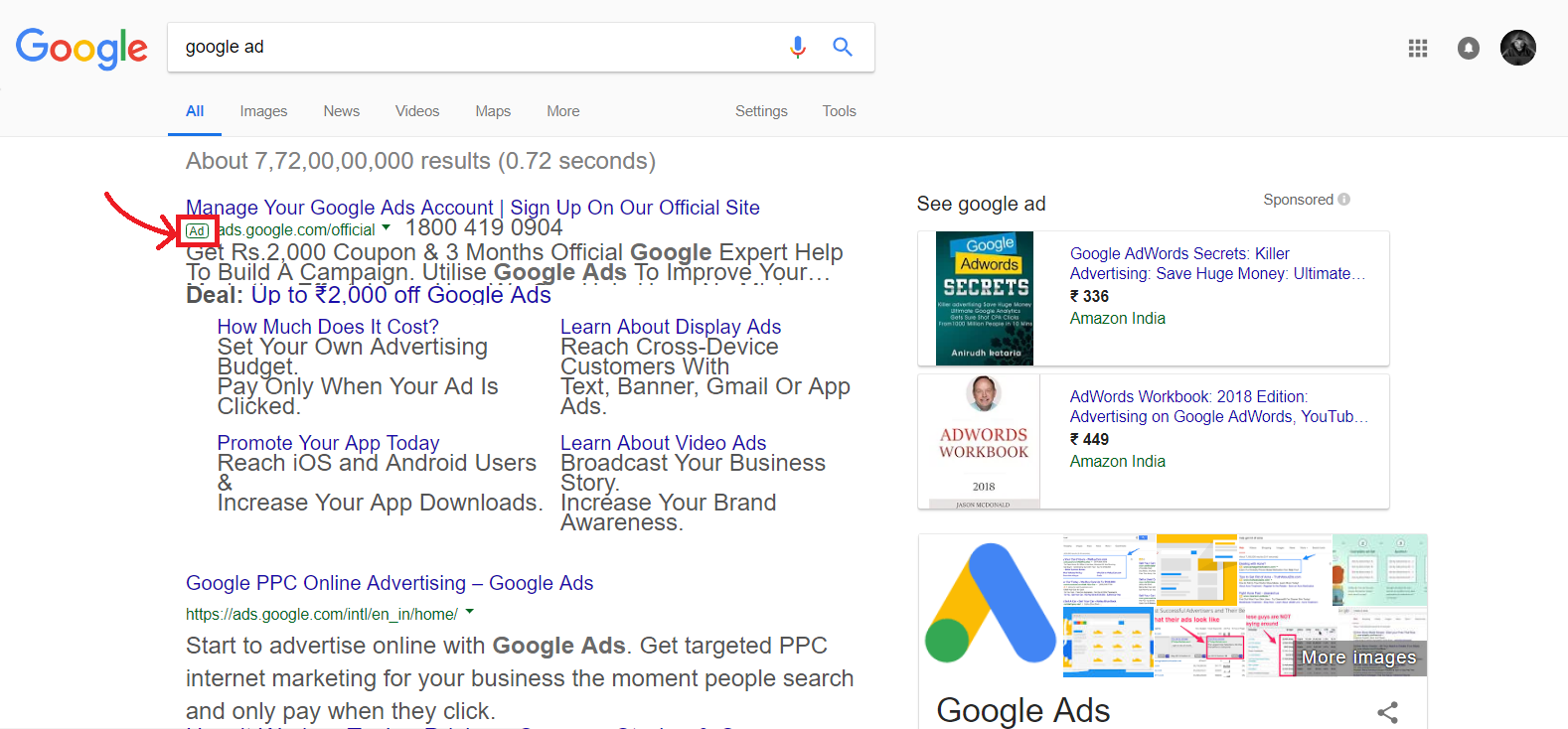Expand dropdown arrow next to ads.google.com/official

click(387, 228)
